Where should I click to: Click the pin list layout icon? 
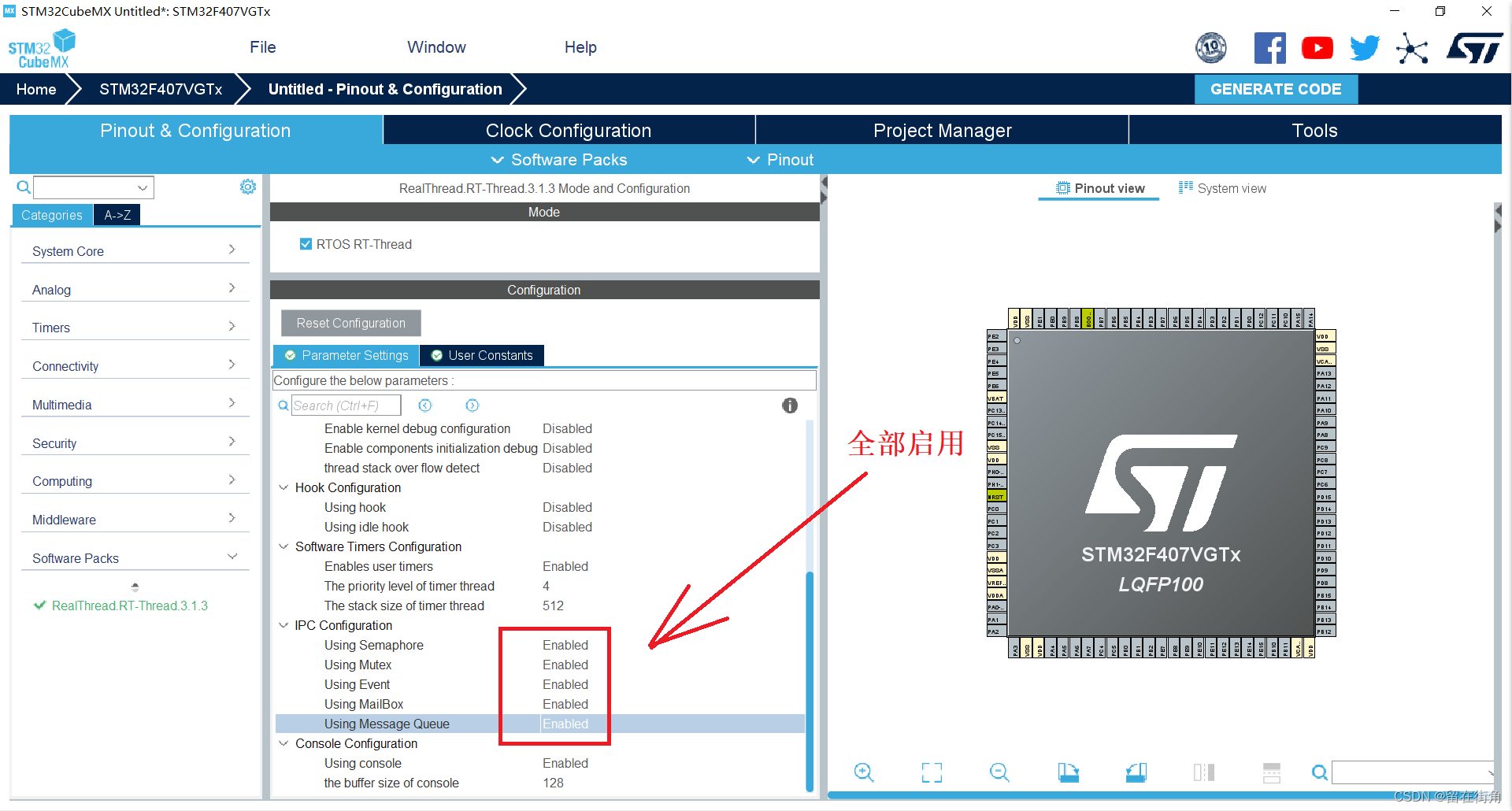coord(1272,772)
